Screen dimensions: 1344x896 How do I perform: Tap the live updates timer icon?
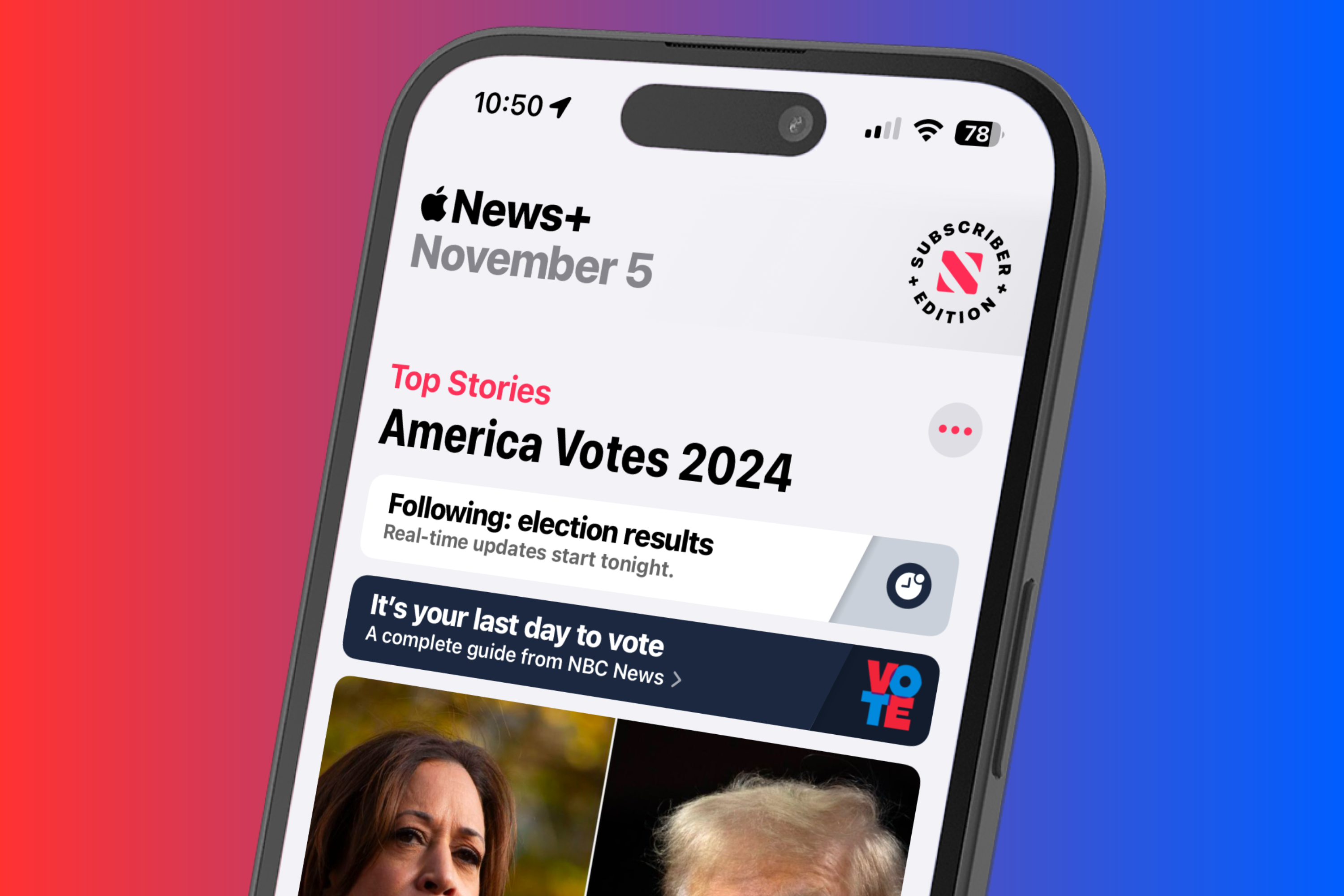pyautogui.click(x=906, y=585)
